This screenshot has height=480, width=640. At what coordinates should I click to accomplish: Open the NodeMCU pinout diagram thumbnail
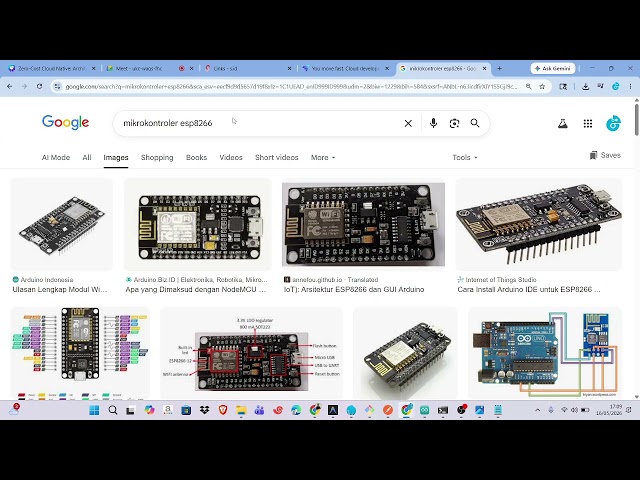point(80,353)
